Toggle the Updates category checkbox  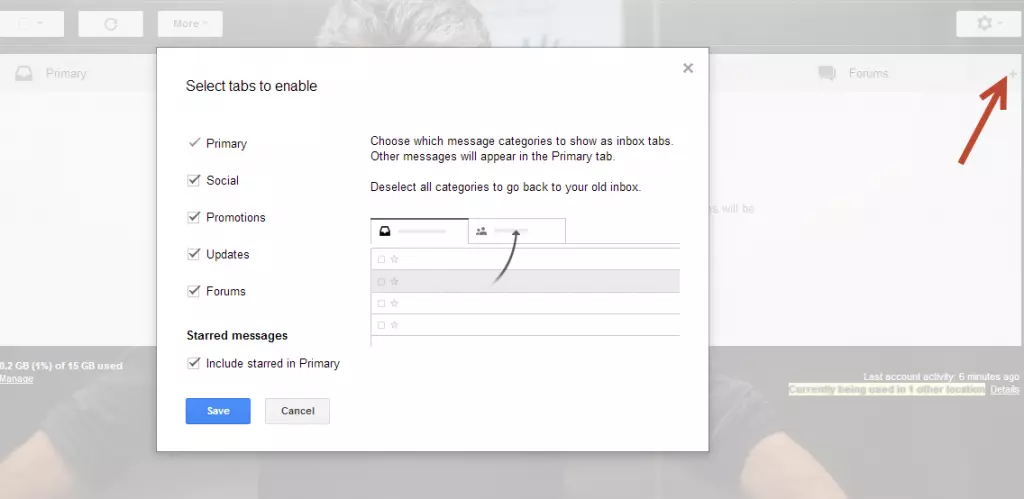tap(193, 254)
